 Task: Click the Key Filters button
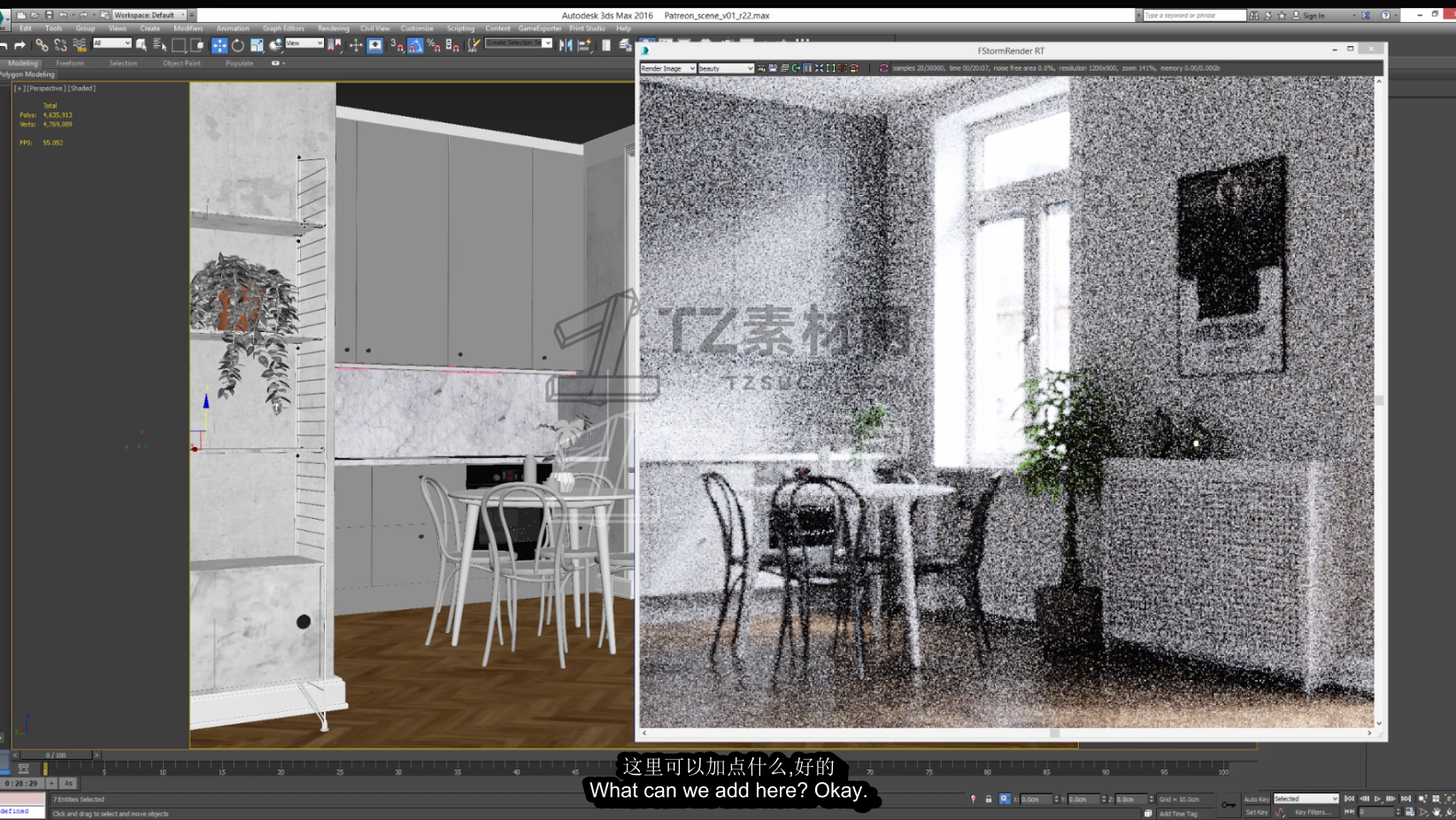[x=1313, y=812]
